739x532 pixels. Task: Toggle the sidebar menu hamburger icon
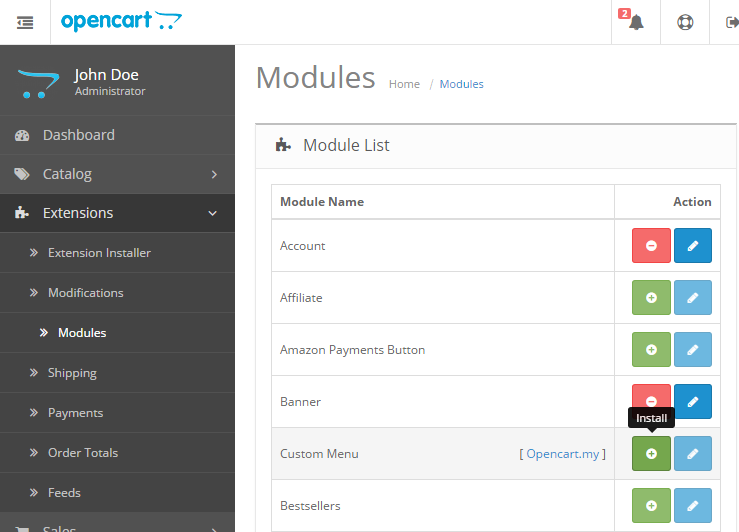pyautogui.click(x=25, y=22)
